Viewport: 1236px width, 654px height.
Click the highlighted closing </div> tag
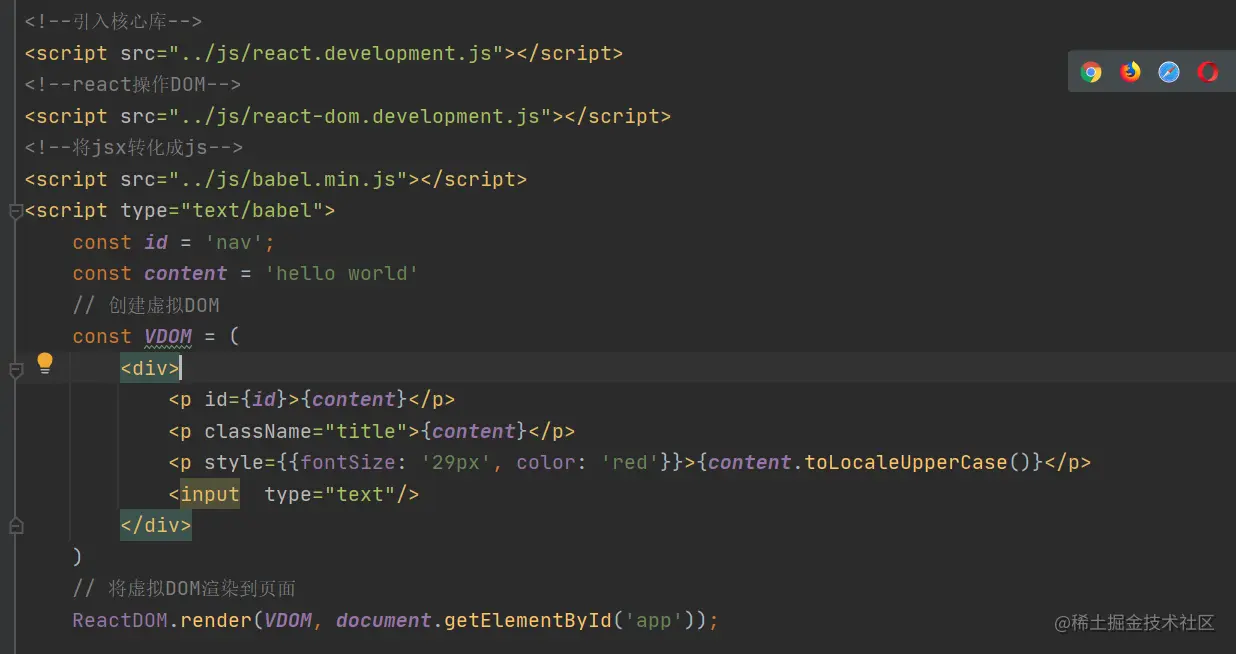coord(156,525)
